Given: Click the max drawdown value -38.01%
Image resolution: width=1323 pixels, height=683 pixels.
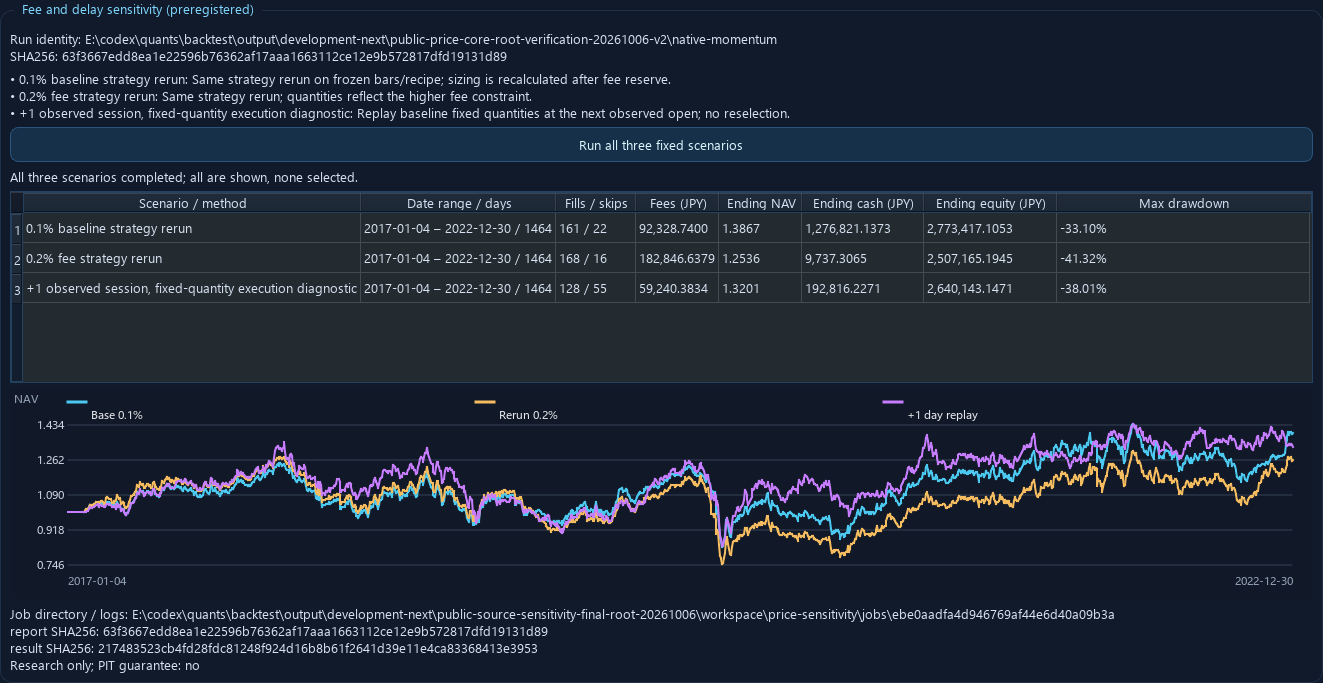Looking at the screenshot, I should pyautogui.click(x=1184, y=289).
